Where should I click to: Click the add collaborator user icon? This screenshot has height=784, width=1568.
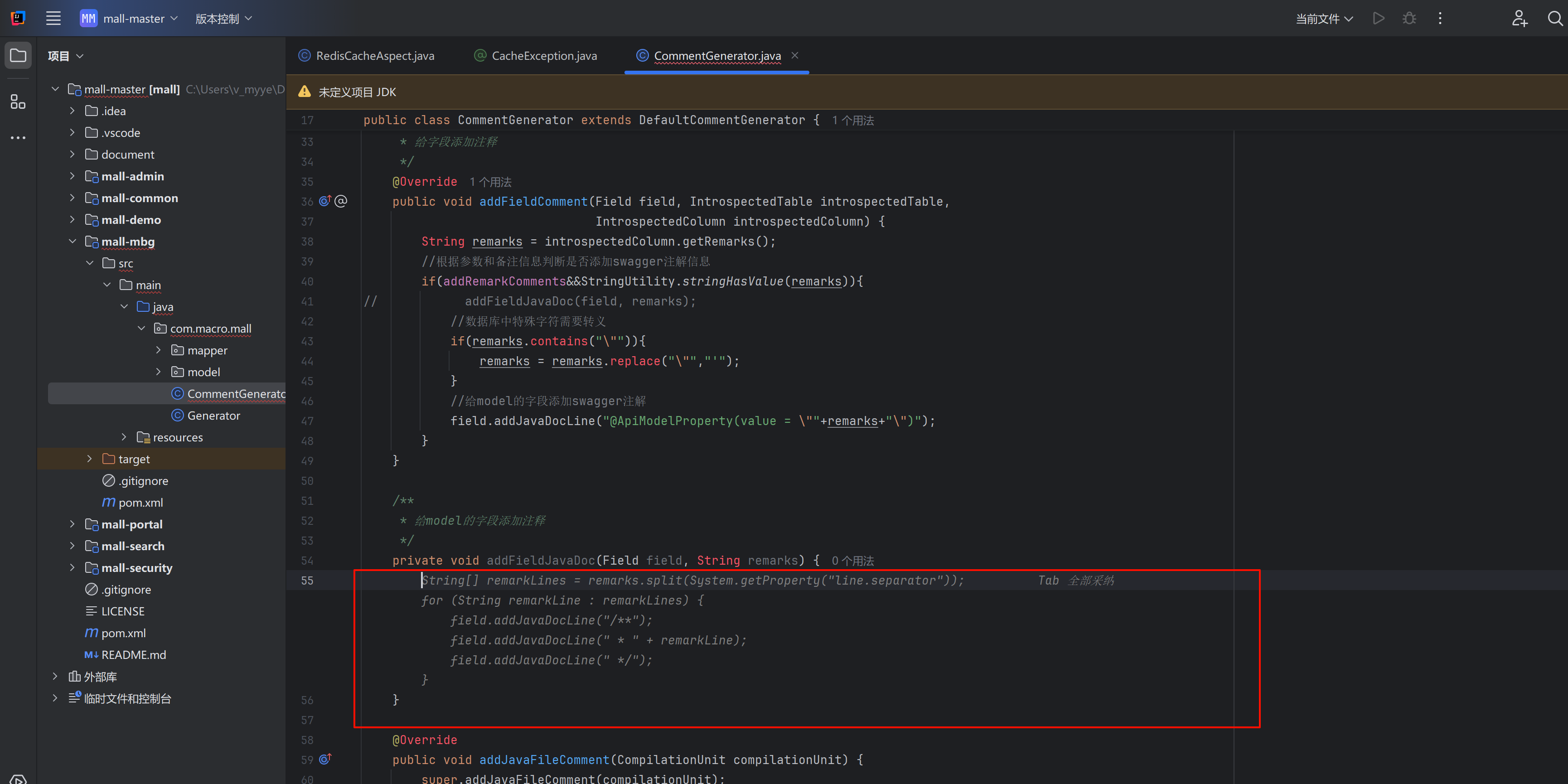1520,18
